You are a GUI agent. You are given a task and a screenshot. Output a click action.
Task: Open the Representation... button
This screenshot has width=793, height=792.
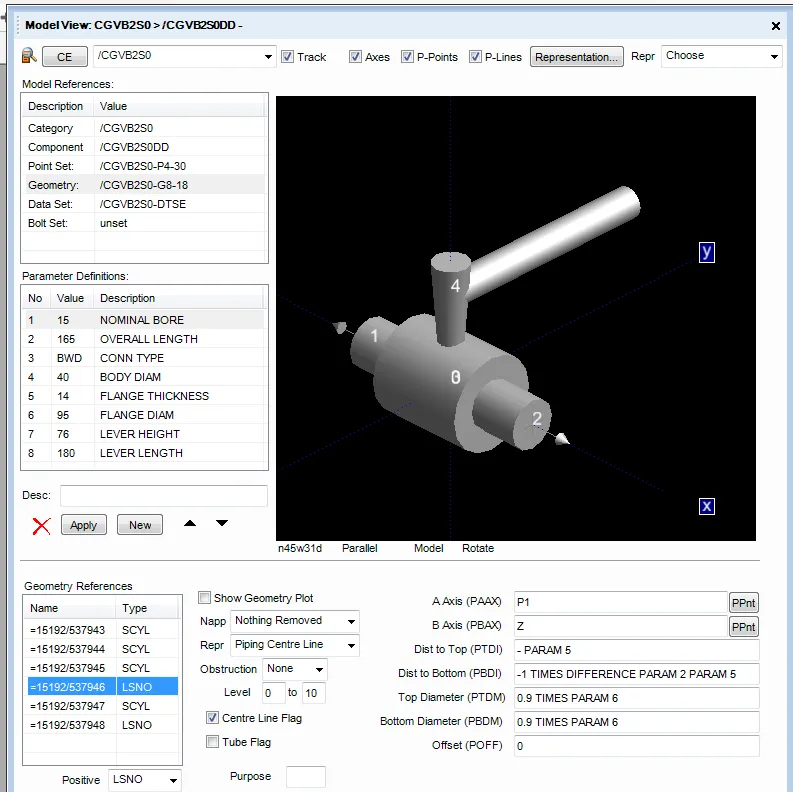577,57
